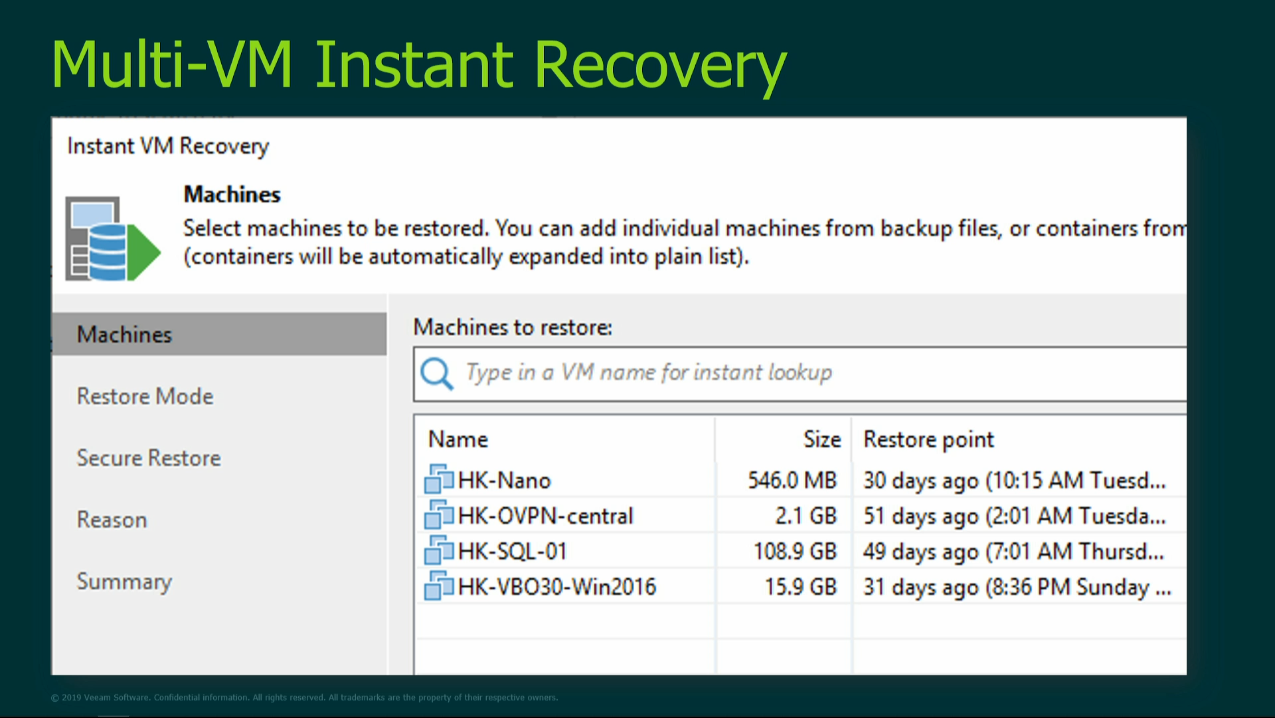
Task: Click the 51 days ago restore point
Action: [1014, 516]
